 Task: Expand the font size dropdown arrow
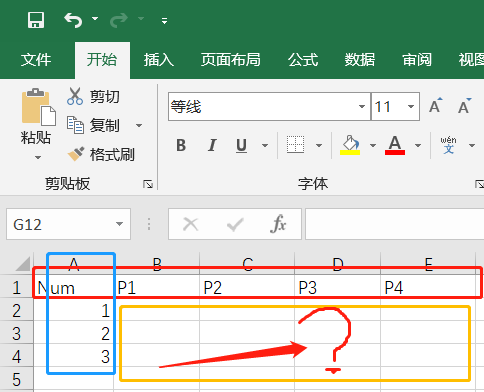pos(411,107)
